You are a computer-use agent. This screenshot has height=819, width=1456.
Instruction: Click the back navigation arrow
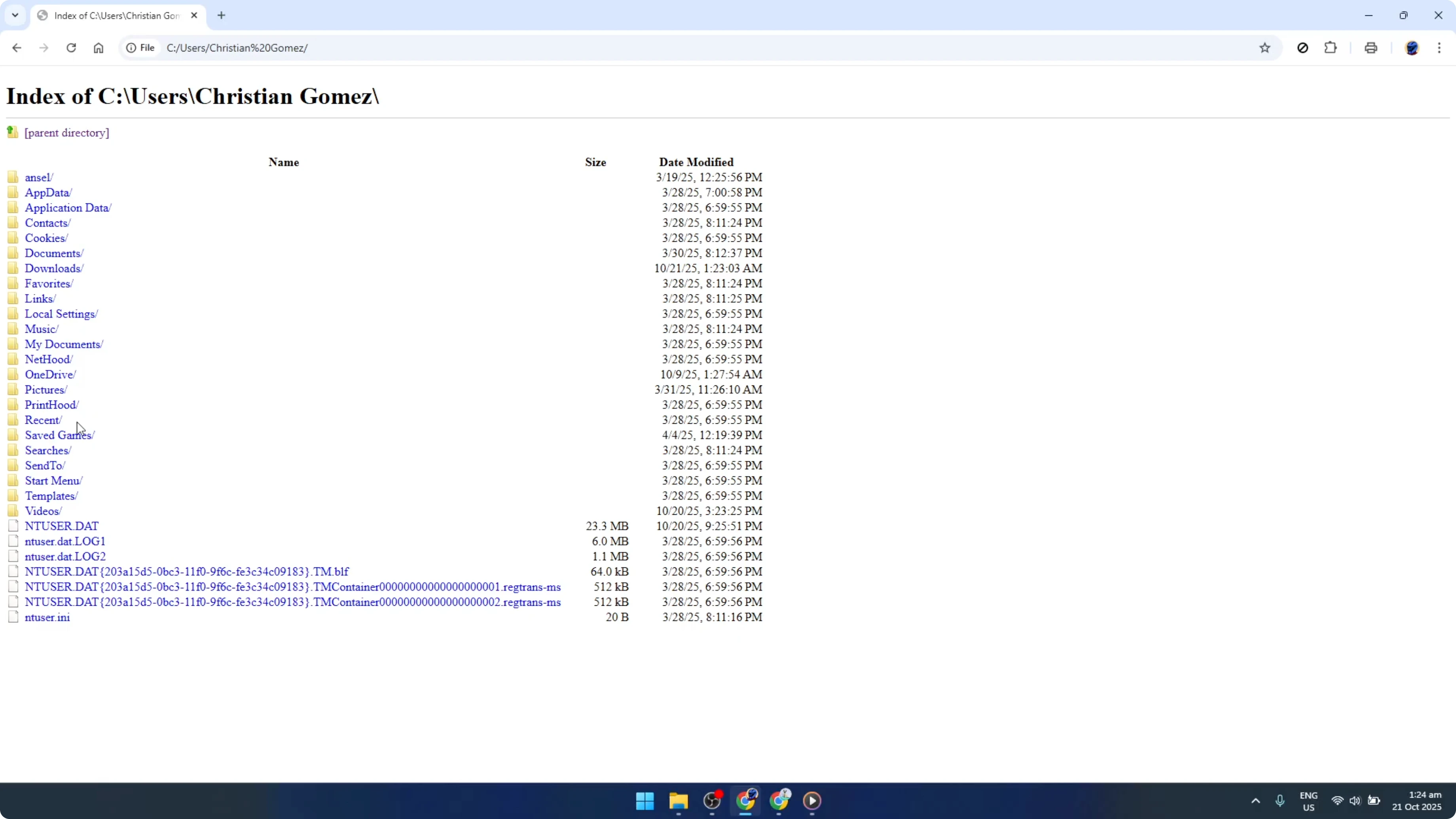coord(16,48)
